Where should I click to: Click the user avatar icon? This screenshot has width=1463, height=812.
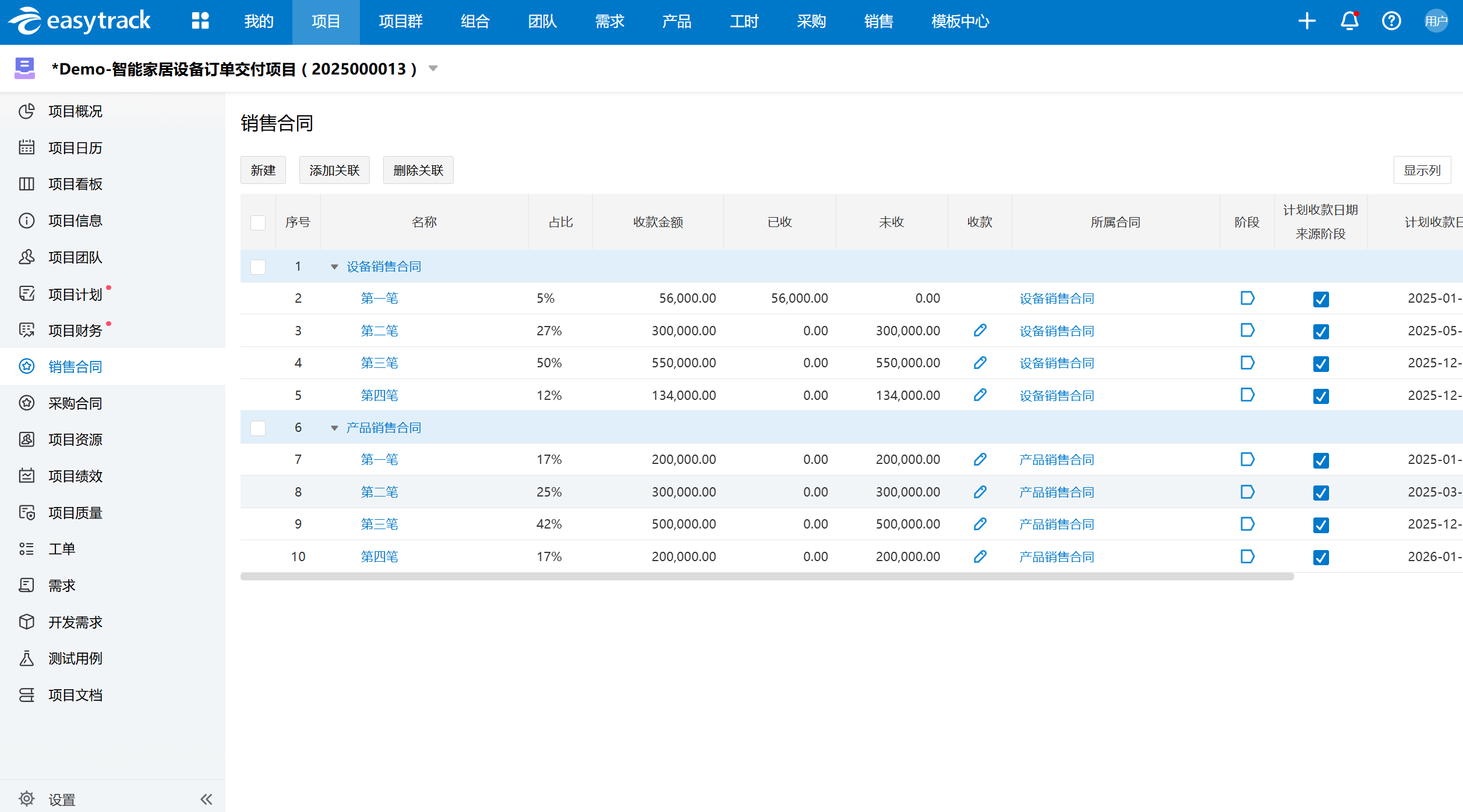point(1436,21)
